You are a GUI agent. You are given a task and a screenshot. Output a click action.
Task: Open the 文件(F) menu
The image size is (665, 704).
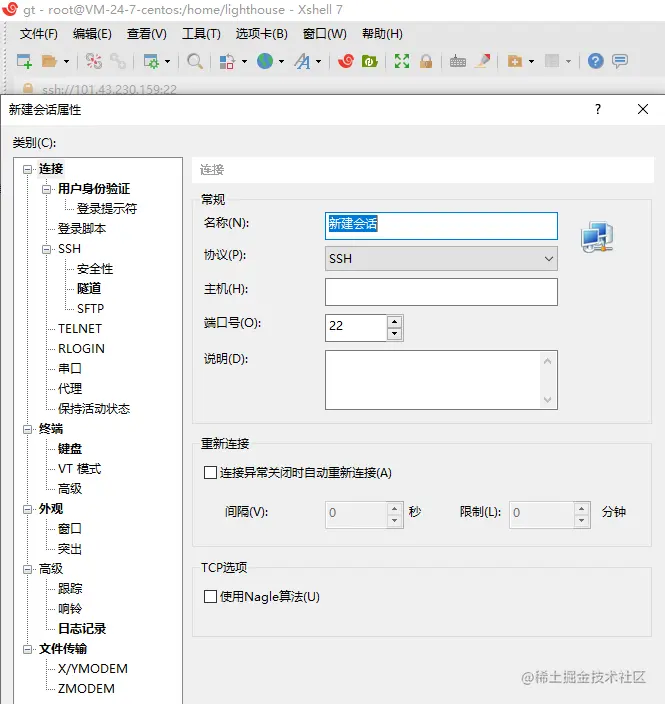(x=39, y=34)
